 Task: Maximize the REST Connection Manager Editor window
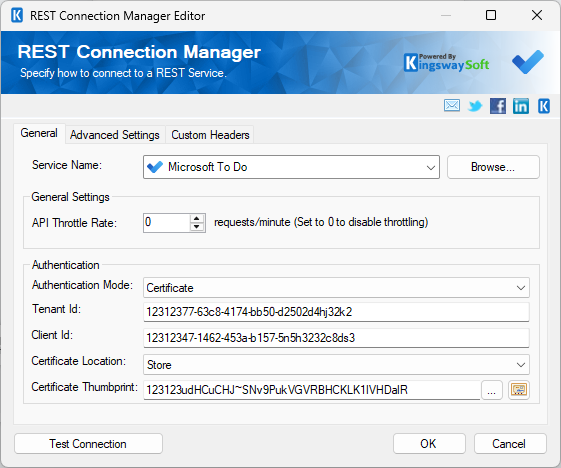click(x=491, y=15)
